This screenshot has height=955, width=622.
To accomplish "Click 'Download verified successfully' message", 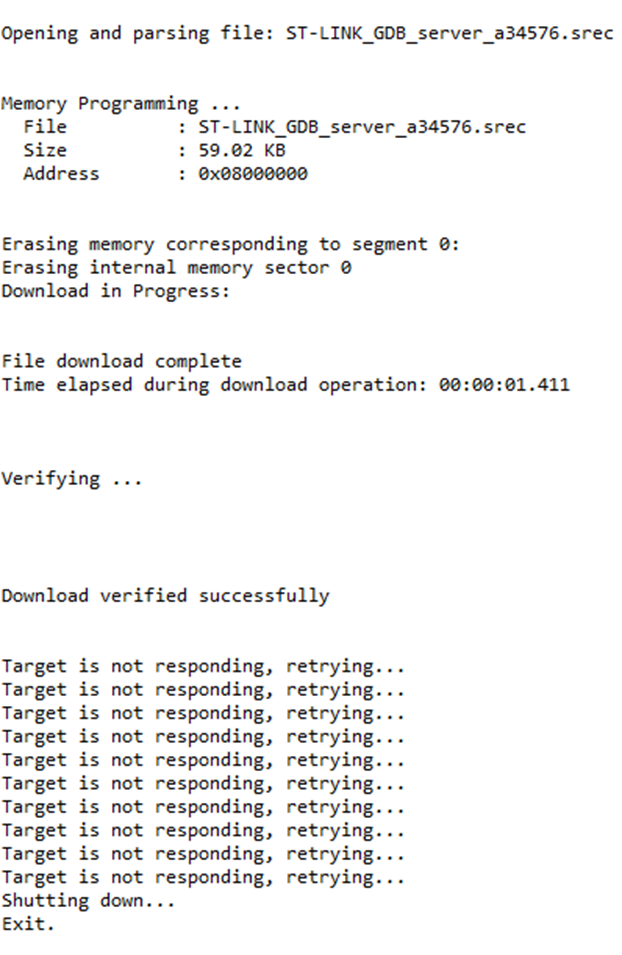I will [165, 596].
